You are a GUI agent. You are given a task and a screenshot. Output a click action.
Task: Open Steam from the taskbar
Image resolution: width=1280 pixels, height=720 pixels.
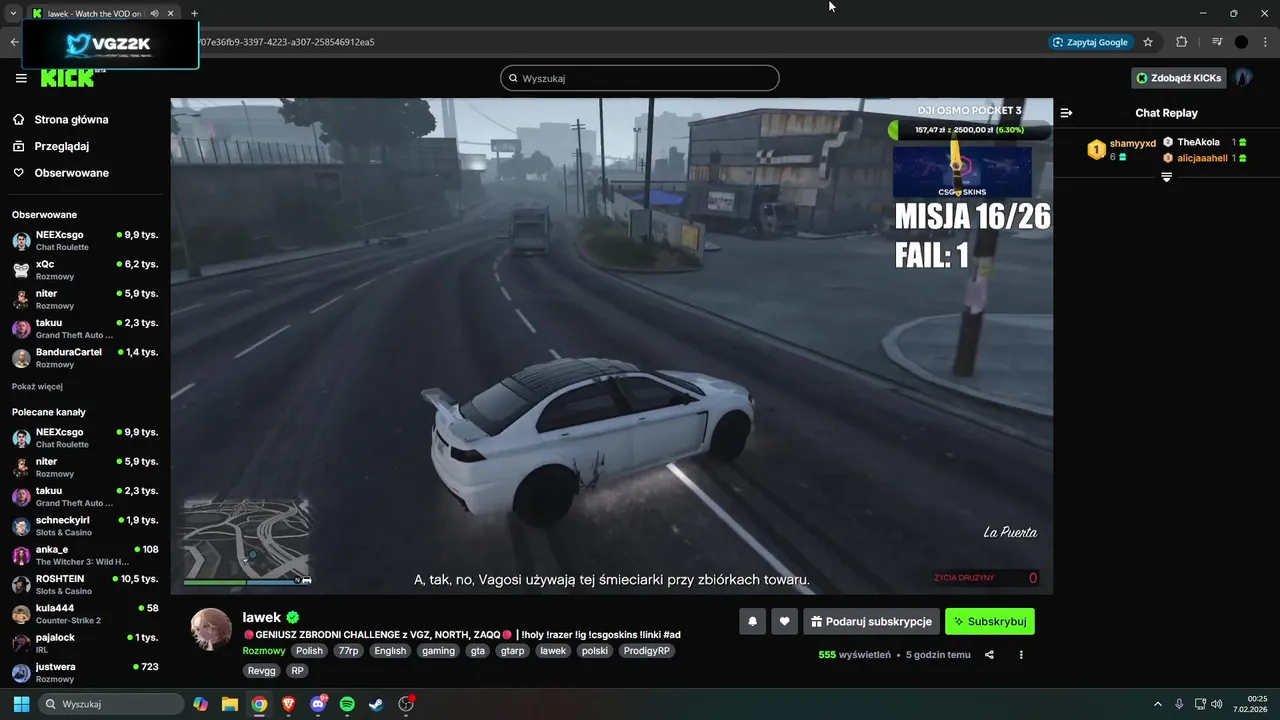point(376,704)
